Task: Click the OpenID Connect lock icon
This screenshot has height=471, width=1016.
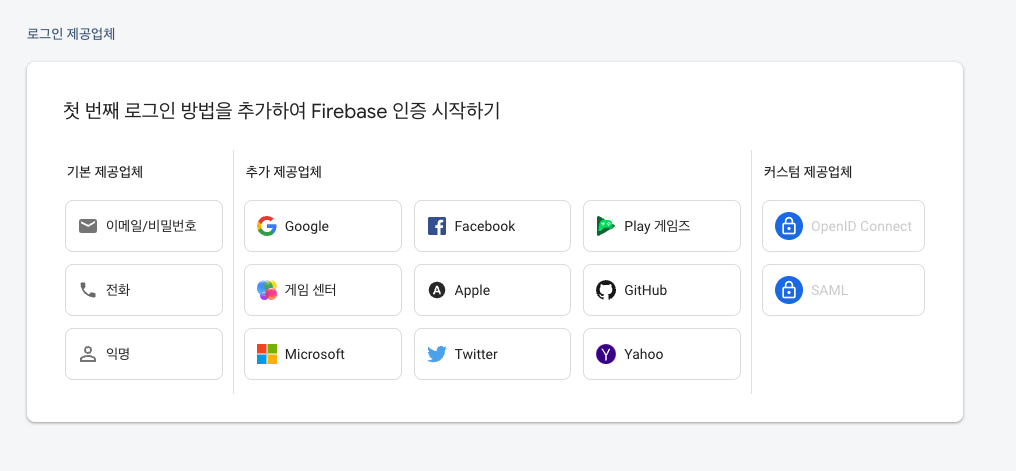Action: point(789,226)
